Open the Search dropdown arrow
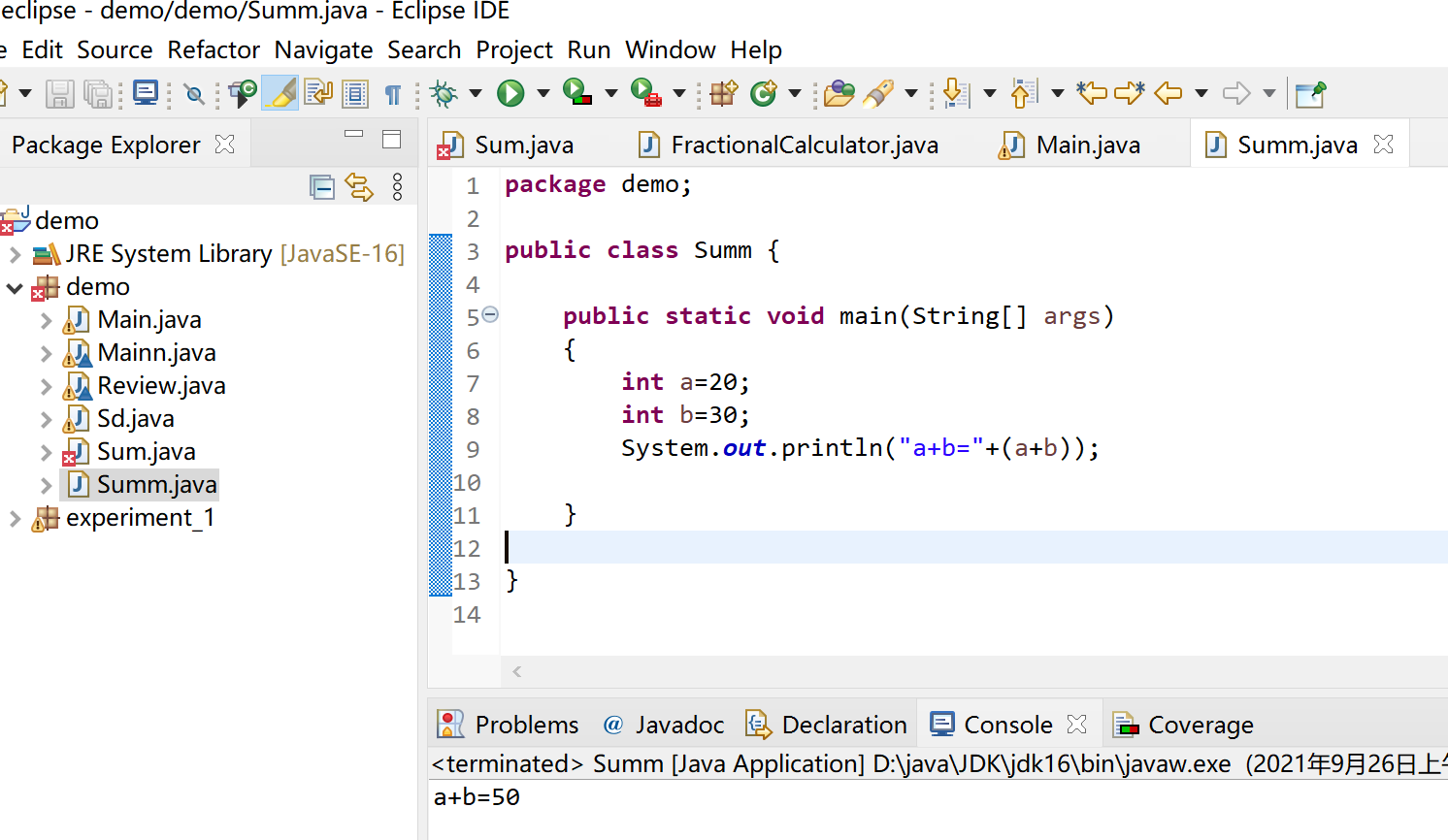The height and width of the screenshot is (840, 1448). [911, 94]
